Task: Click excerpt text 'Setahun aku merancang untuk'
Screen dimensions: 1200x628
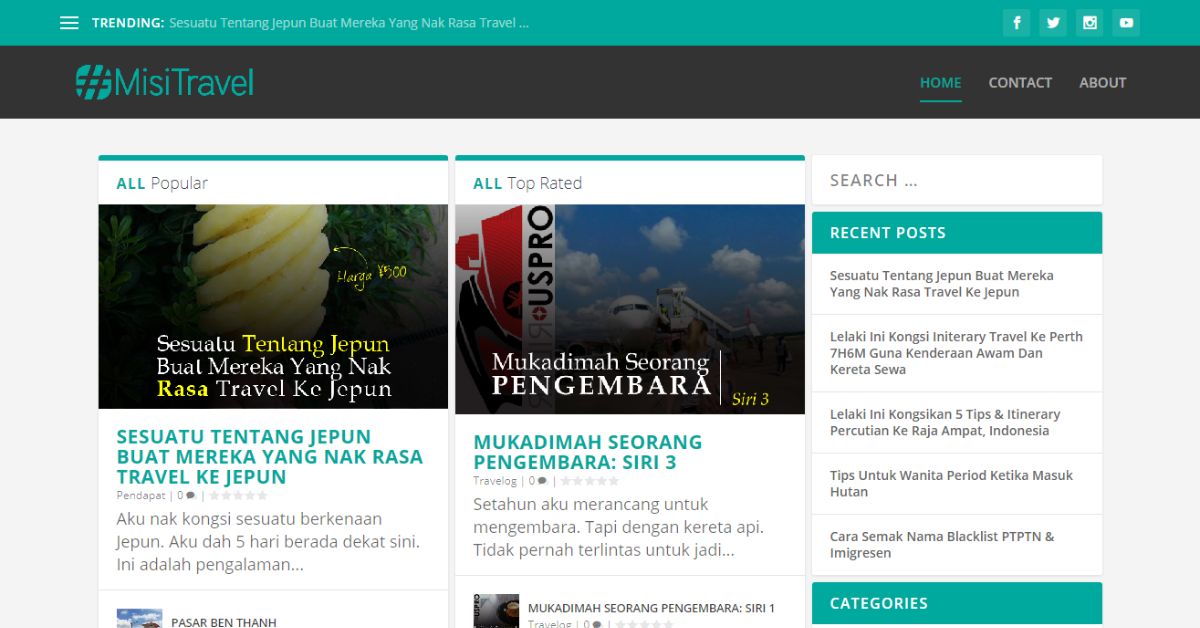Action: (591, 504)
